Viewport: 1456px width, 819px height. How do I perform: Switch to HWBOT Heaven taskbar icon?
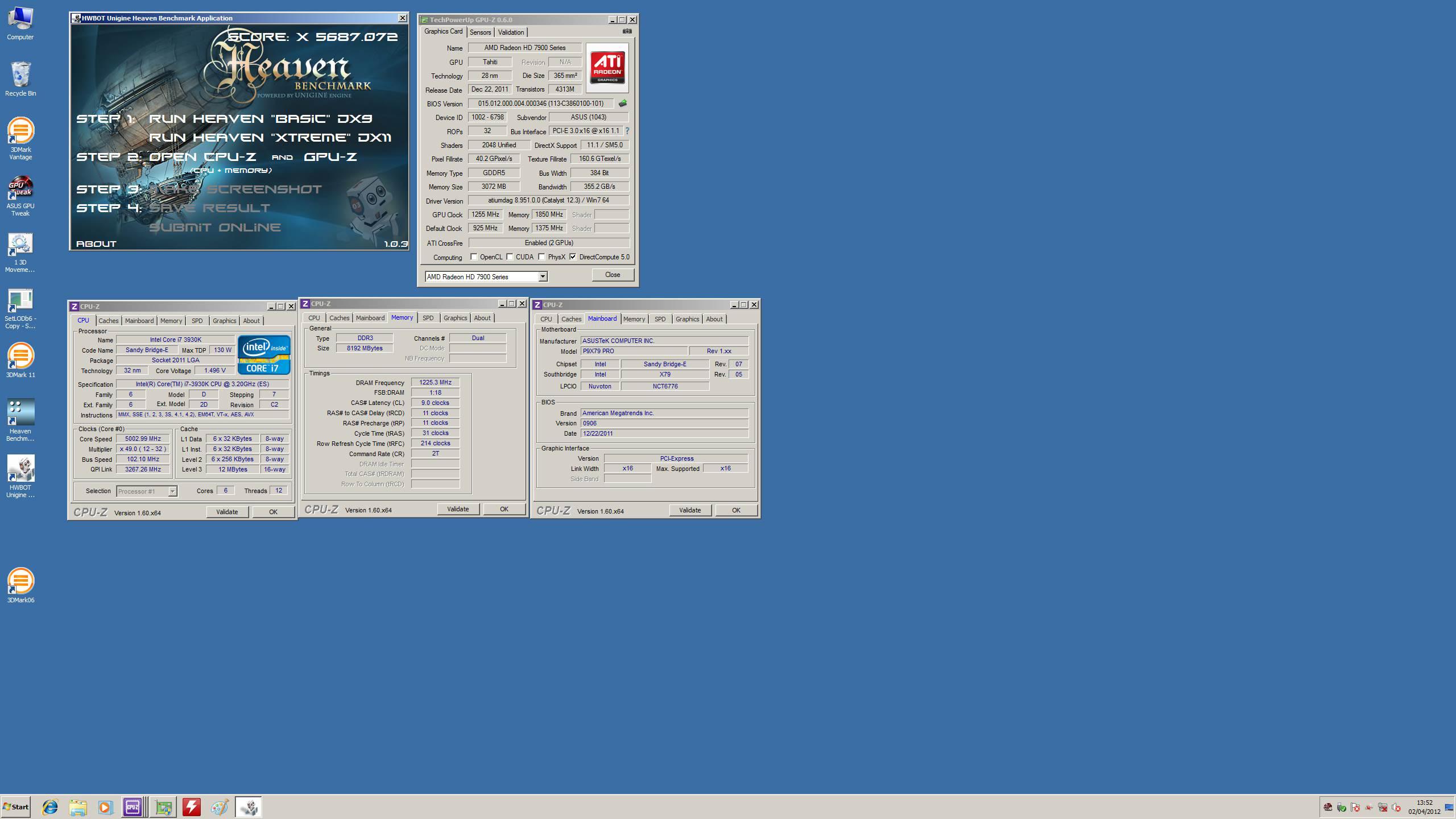click(x=249, y=807)
